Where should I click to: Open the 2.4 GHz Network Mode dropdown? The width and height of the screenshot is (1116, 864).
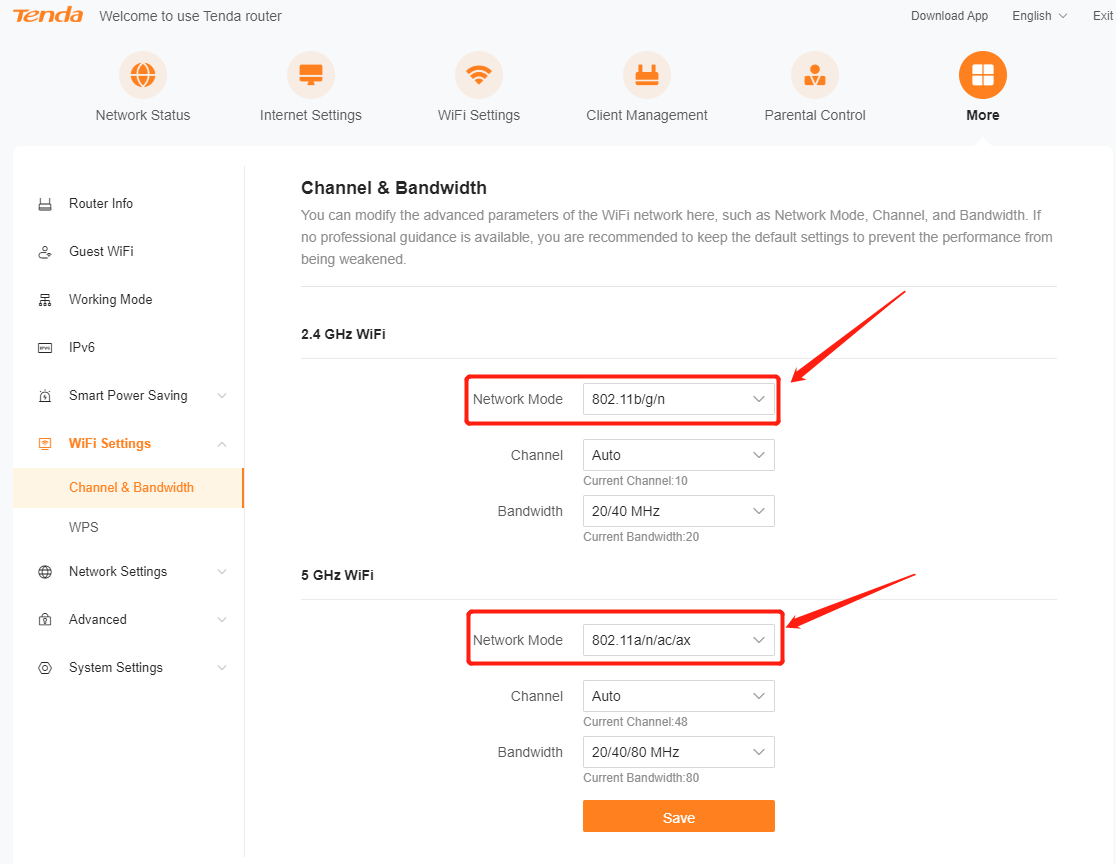[x=678, y=399]
